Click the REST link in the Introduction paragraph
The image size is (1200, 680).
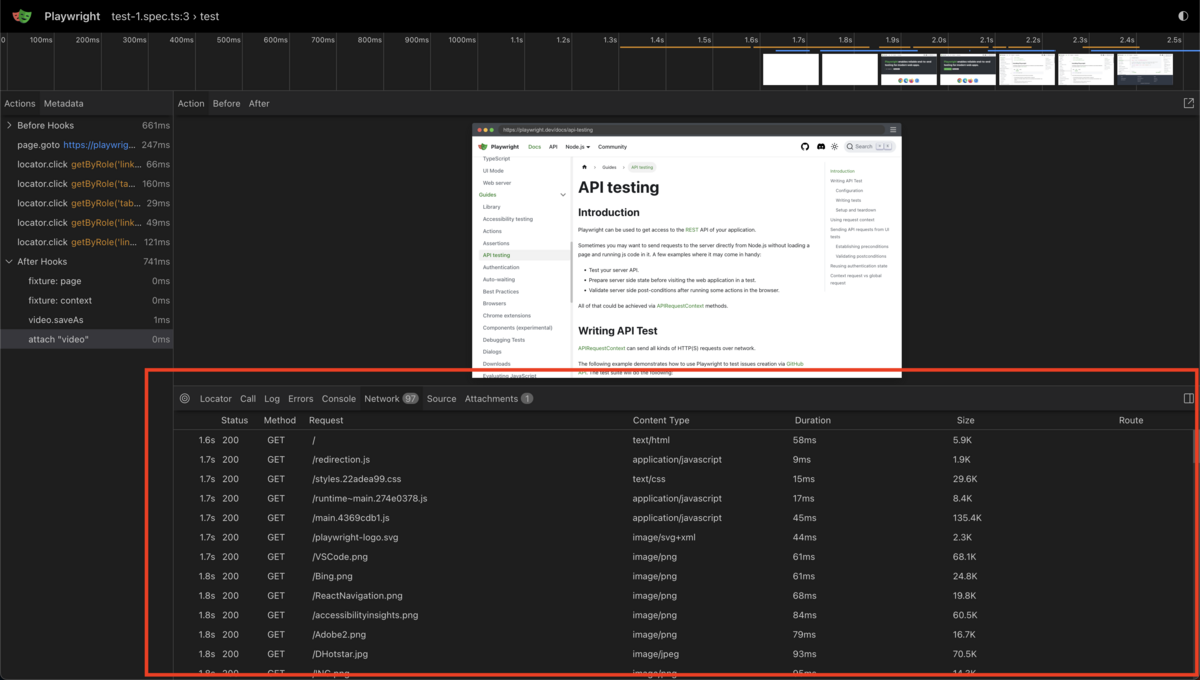(692, 230)
